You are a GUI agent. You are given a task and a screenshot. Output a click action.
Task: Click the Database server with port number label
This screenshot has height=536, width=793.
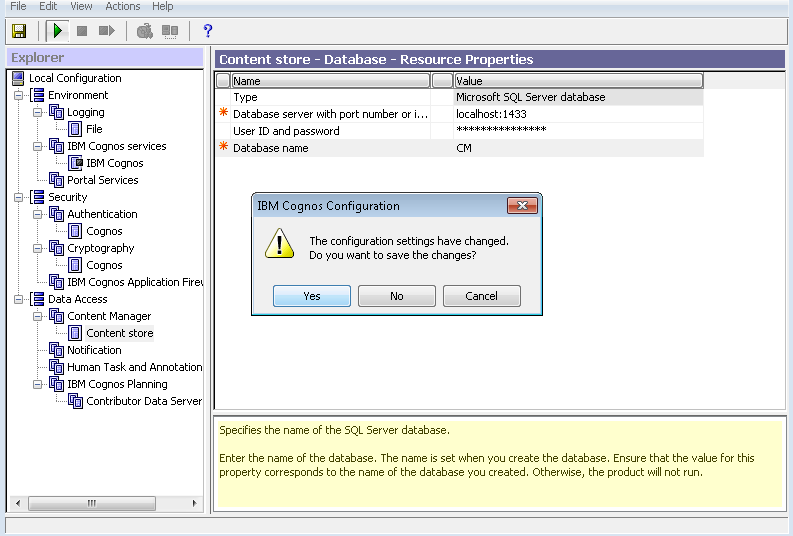tap(330, 114)
